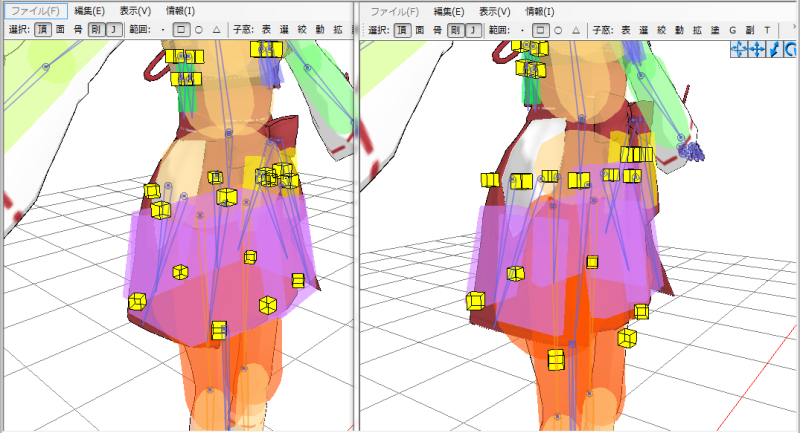Toggle 頂 vertex selection in left window
This screenshot has width=800, height=433.
43,30
